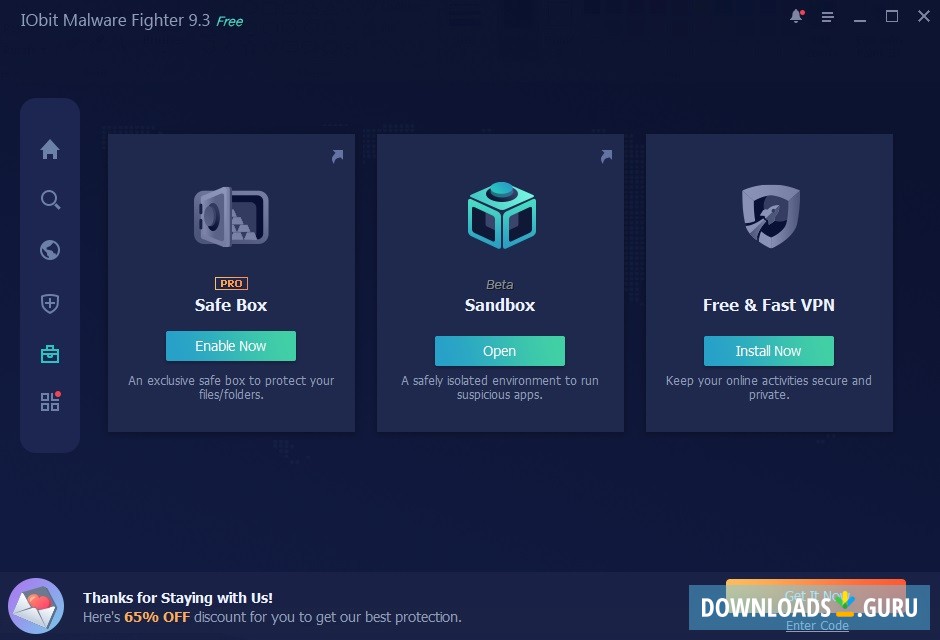Open the Scan magnifier section in sidebar

[x=50, y=200]
